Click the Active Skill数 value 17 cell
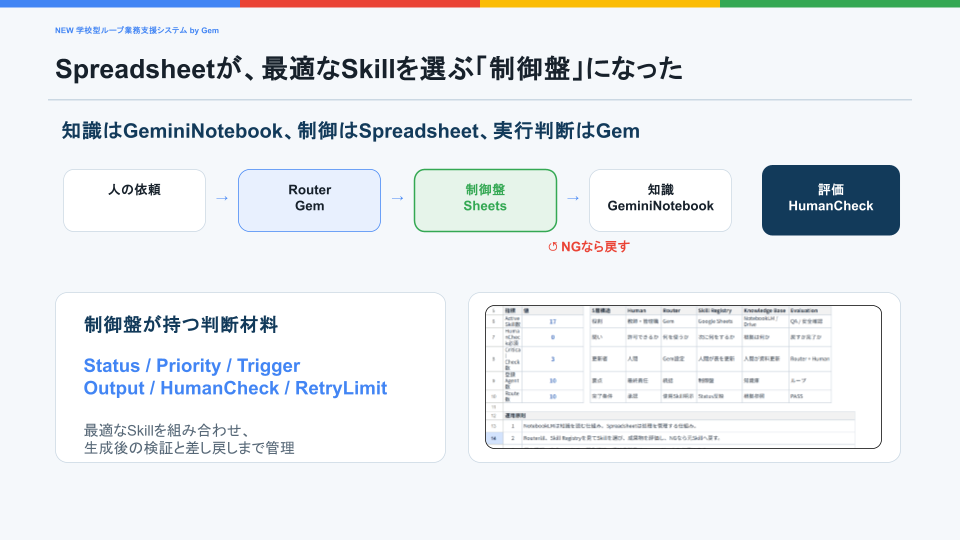Viewport: 960px width, 540px height. click(x=552, y=321)
